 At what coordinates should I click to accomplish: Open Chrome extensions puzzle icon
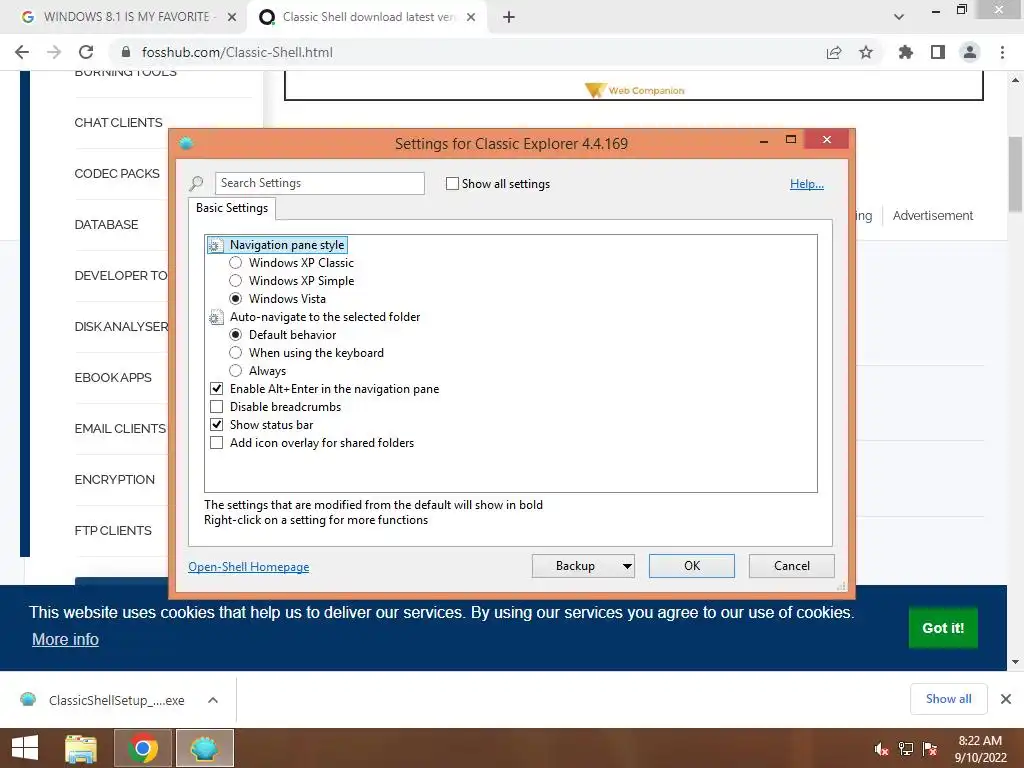coord(905,52)
